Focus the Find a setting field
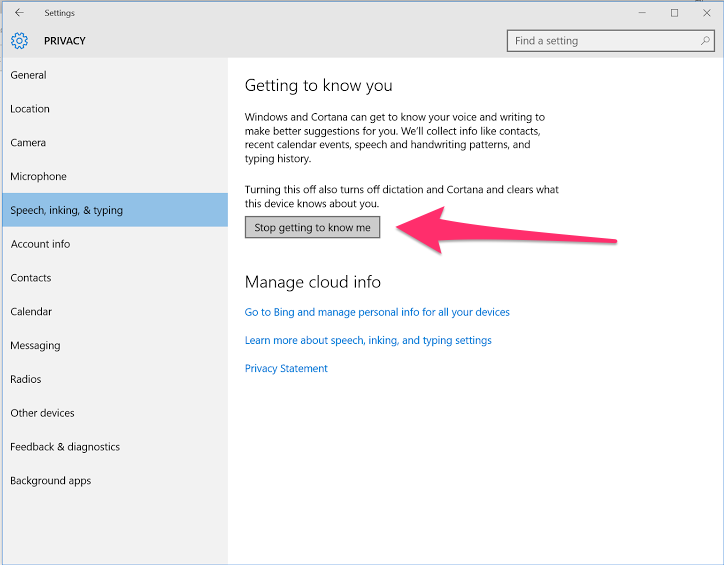 coord(610,41)
